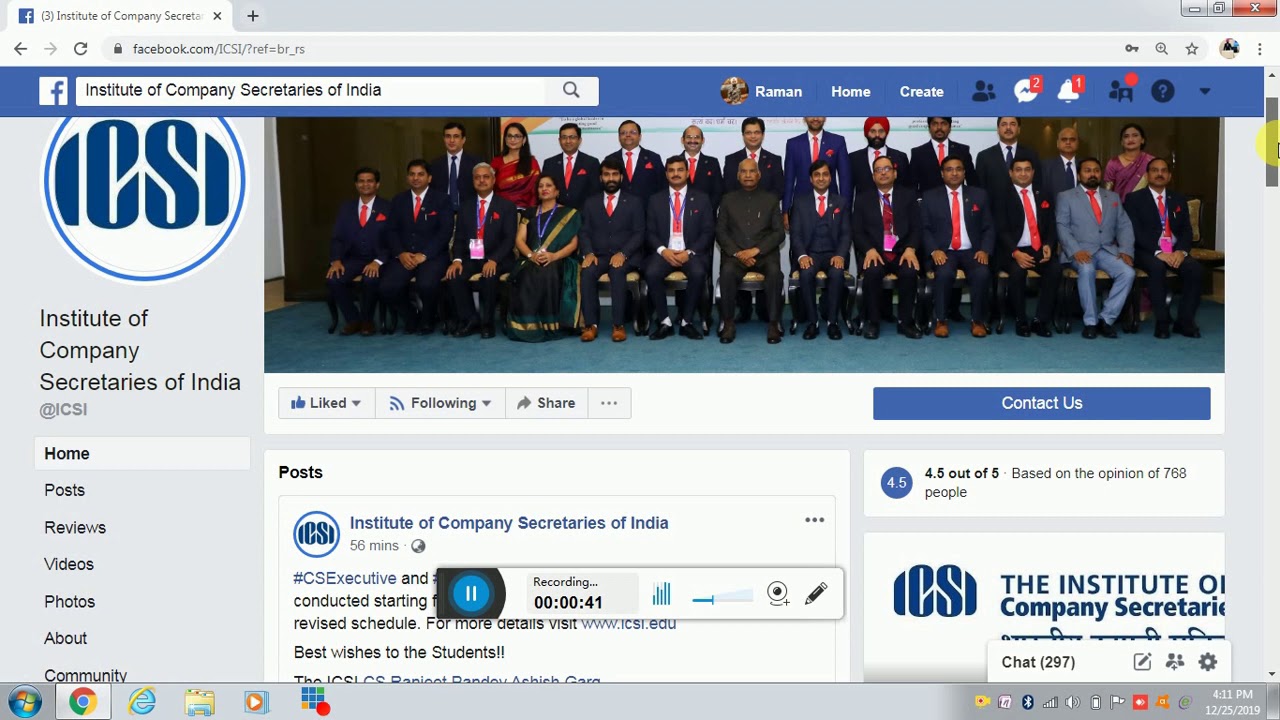The image size is (1280, 720).
Task: Click the 4.5 rating badge
Action: 896,483
